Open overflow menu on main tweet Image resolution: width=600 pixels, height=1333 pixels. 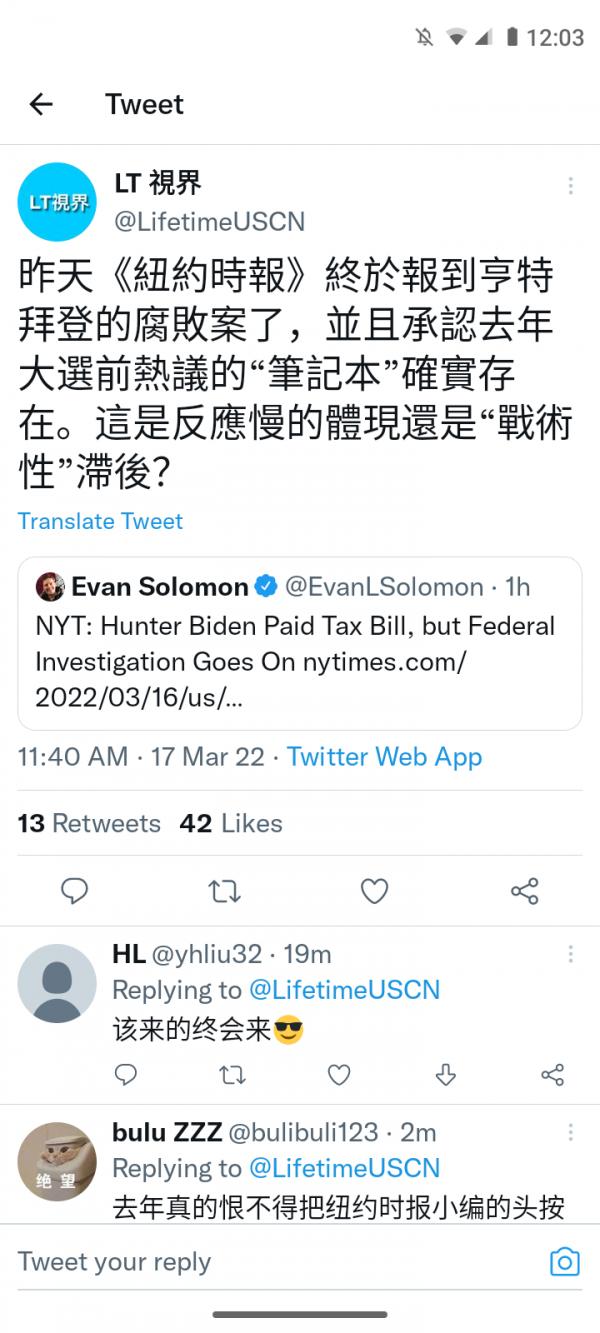[570, 186]
